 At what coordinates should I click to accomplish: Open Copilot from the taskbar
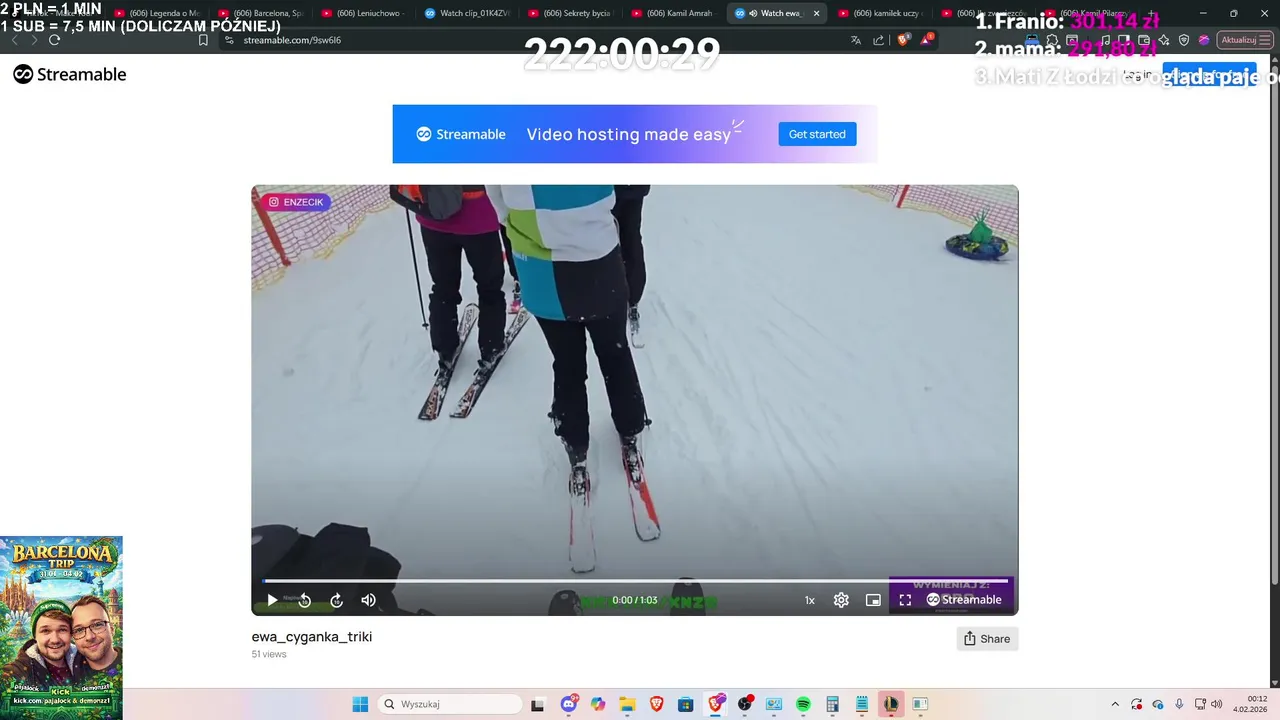(x=598, y=704)
